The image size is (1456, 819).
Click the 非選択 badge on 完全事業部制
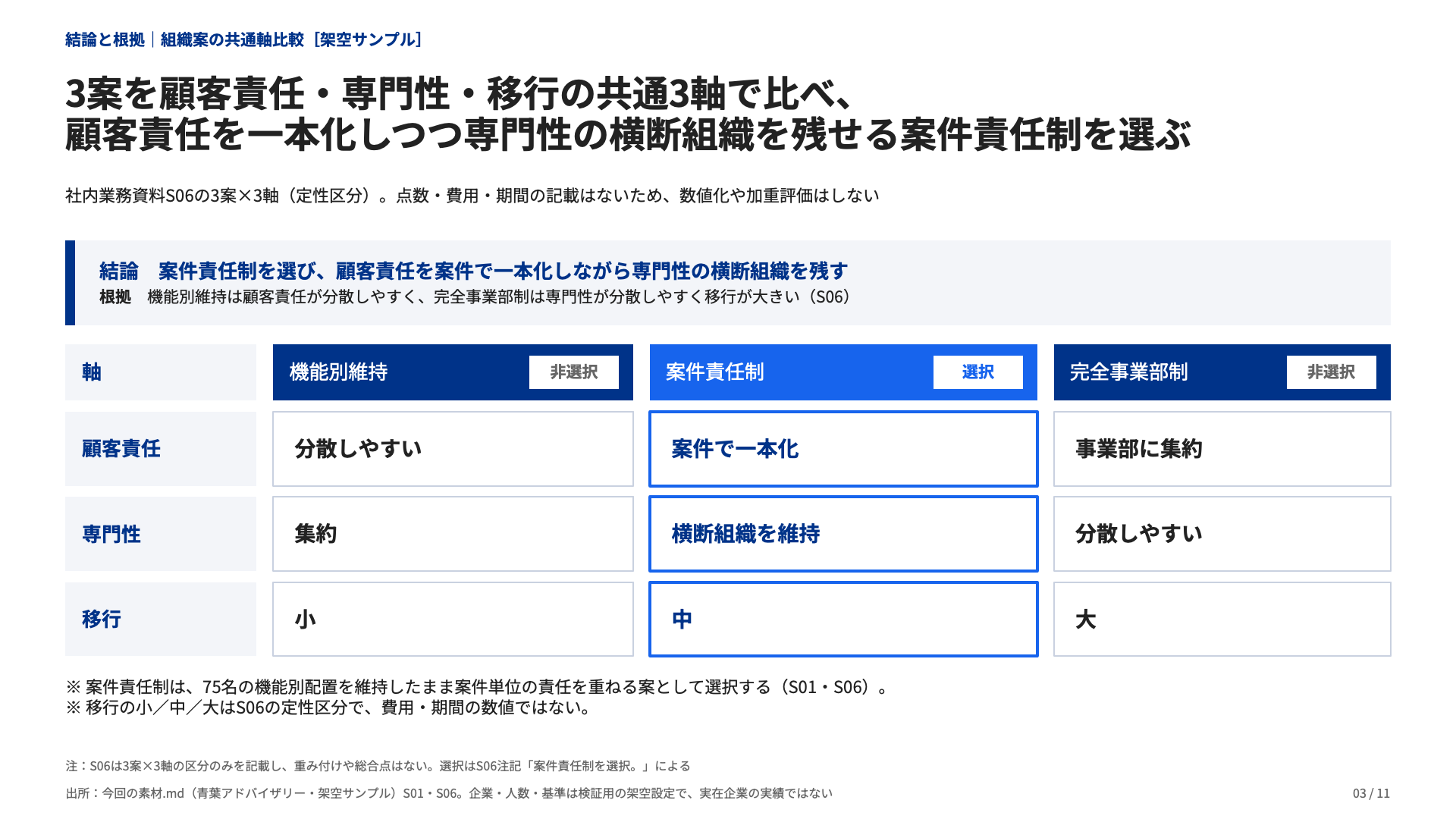(x=1331, y=372)
